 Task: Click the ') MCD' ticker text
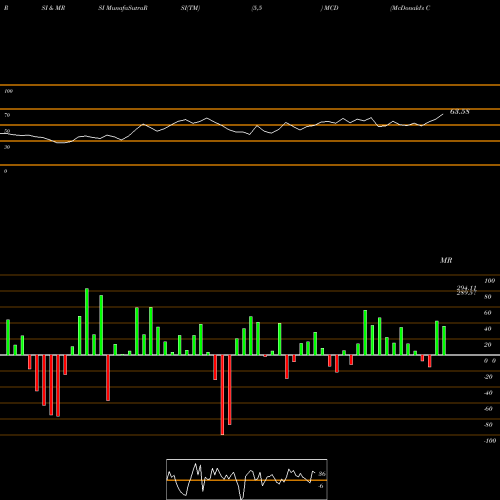pyautogui.click(x=329, y=8)
